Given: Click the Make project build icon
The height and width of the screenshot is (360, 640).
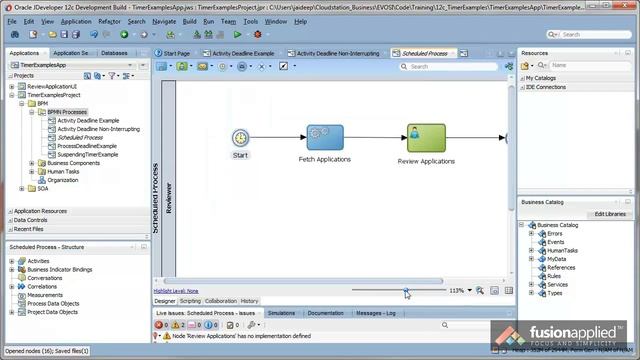Looking at the screenshot, I should 197,35.
